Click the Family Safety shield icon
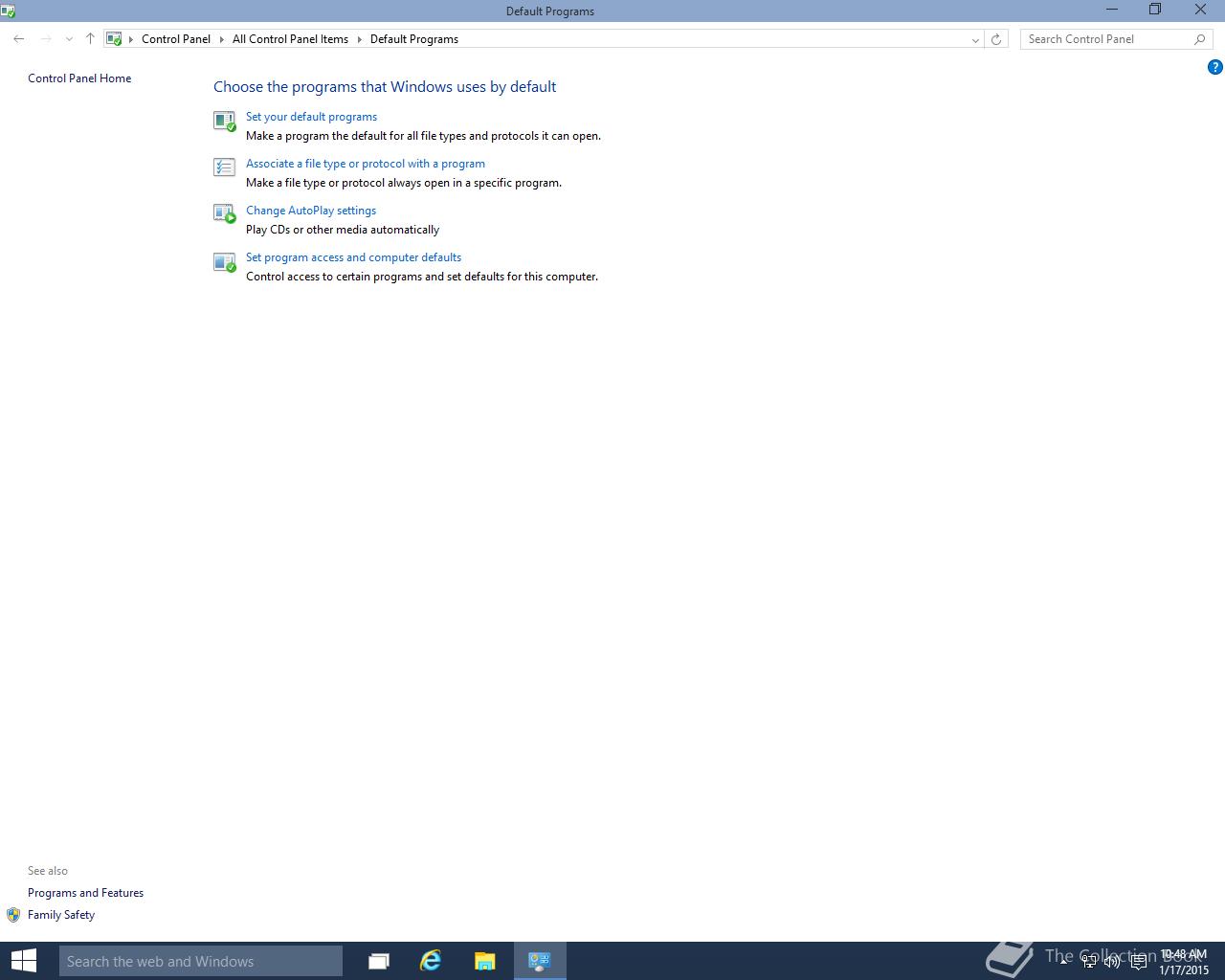1225x980 pixels. pyautogui.click(x=13, y=915)
